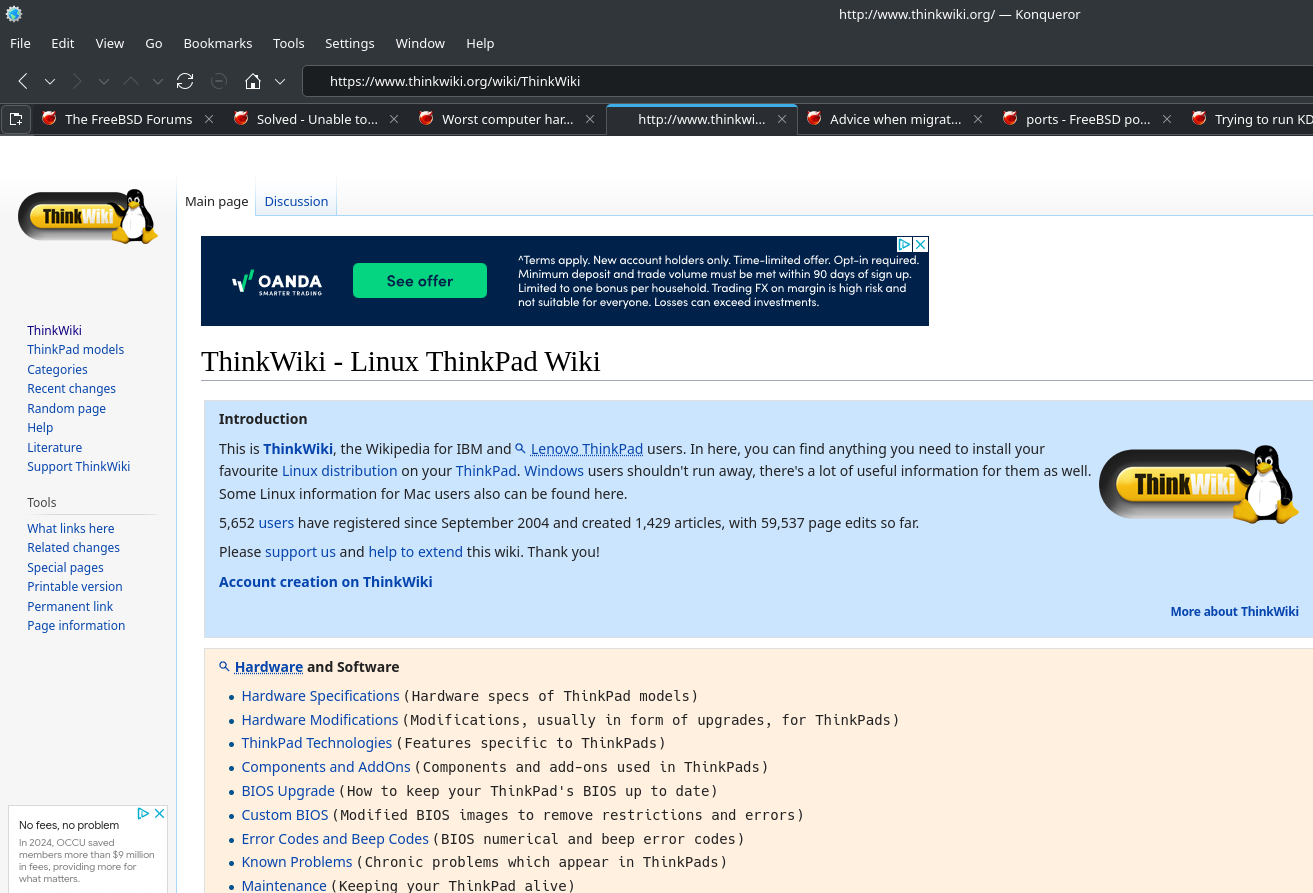Close the 'Worst computer har...' tab

[x=590, y=119]
